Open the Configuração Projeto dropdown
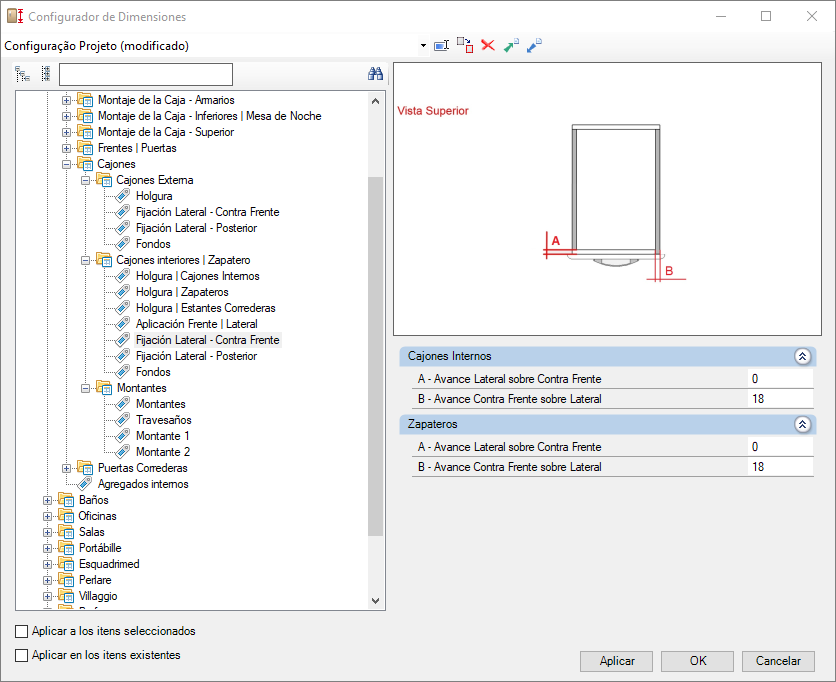The image size is (836, 682). pyautogui.click(x=423, y=46)
